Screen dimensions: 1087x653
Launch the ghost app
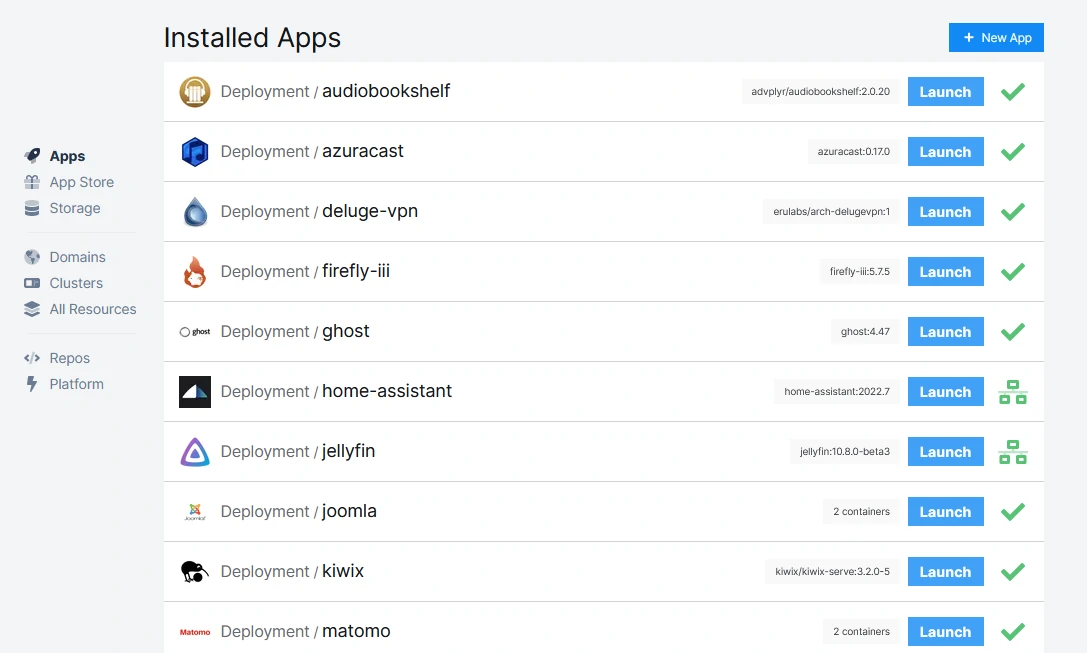point(946,332)
